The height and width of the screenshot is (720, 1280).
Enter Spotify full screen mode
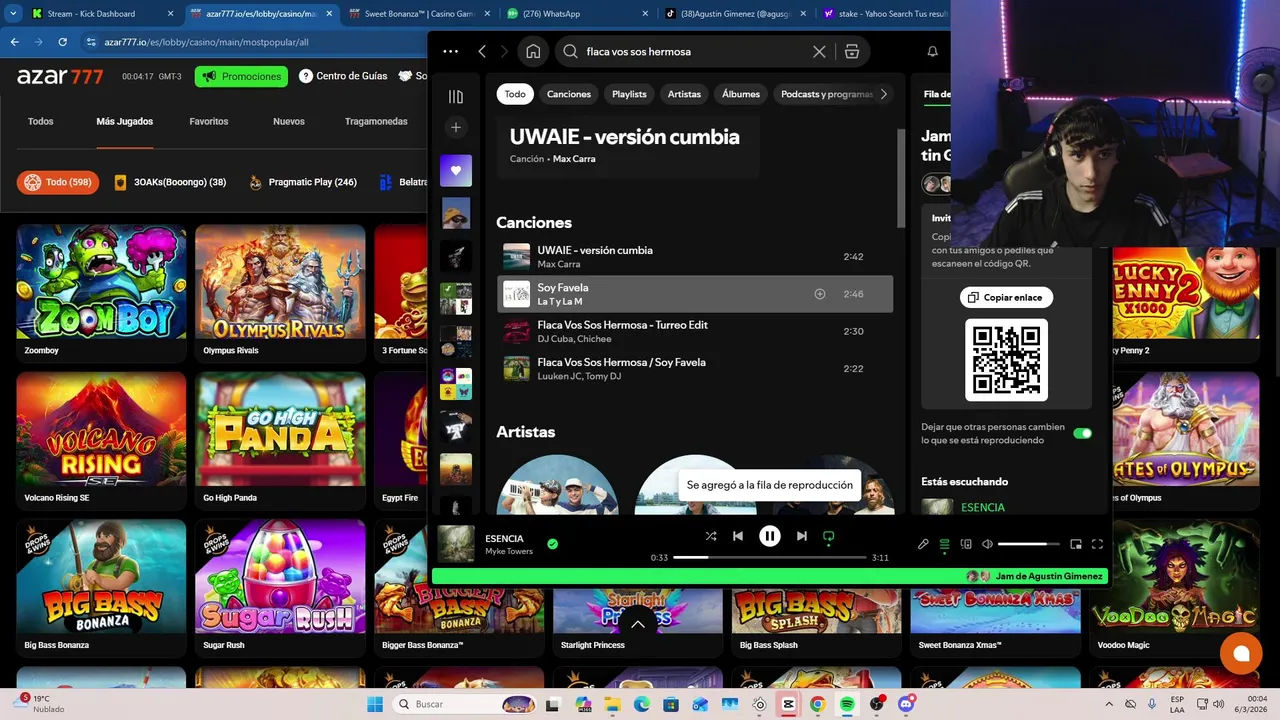[x=1097, y=544]
